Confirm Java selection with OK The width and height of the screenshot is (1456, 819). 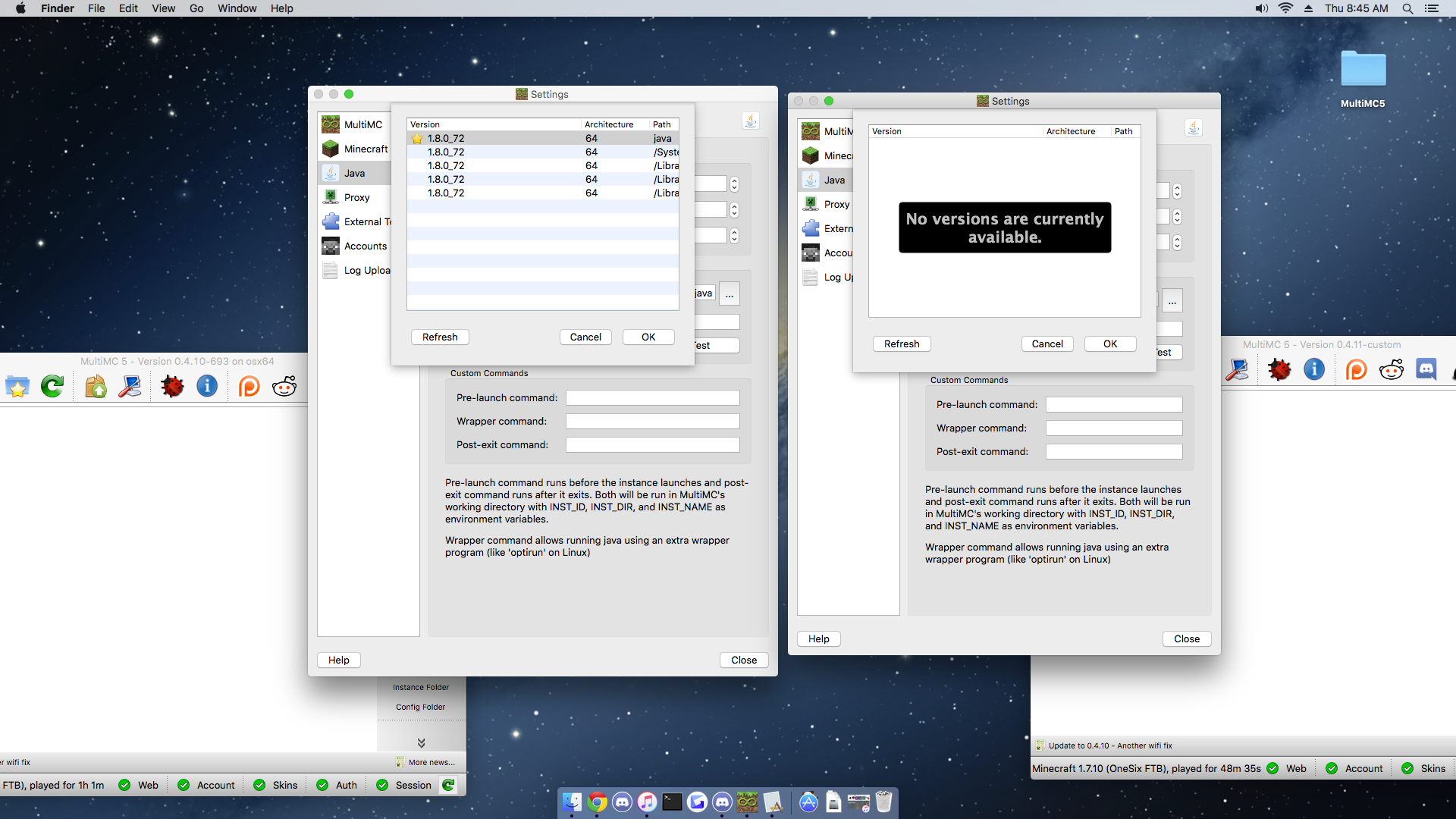tap(648, 337)
